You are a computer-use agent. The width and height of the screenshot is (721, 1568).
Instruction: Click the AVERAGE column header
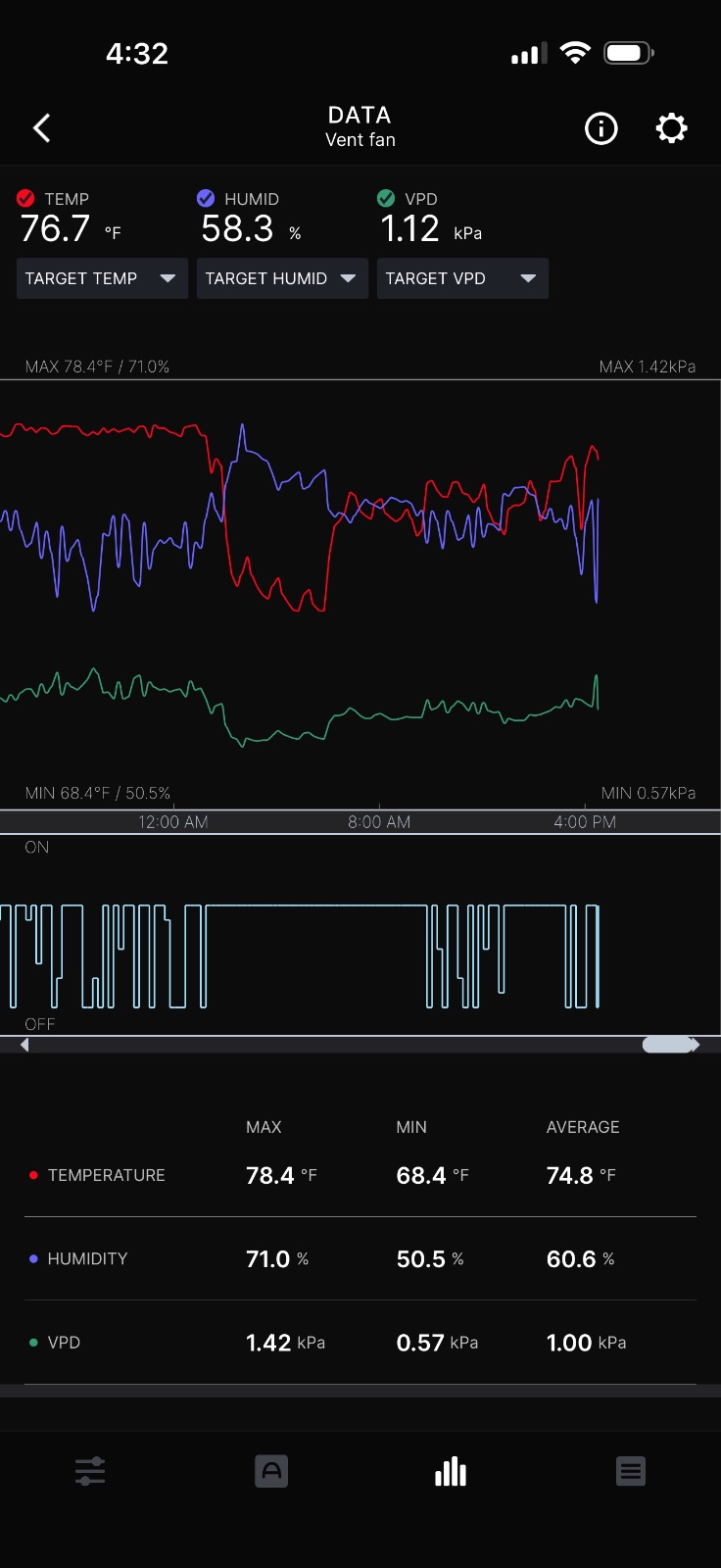coord(583,1127)
